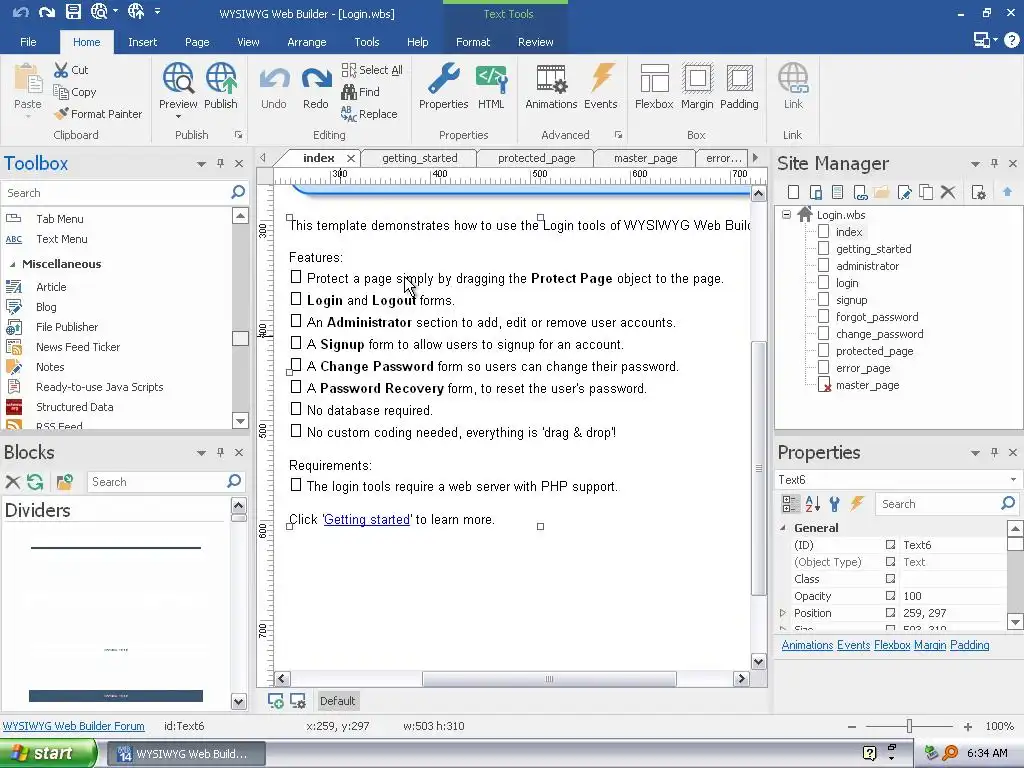This screenshot has height=768, width=1024.
Task: Click the Help question mark icon
Action: tap(1012, 40)
